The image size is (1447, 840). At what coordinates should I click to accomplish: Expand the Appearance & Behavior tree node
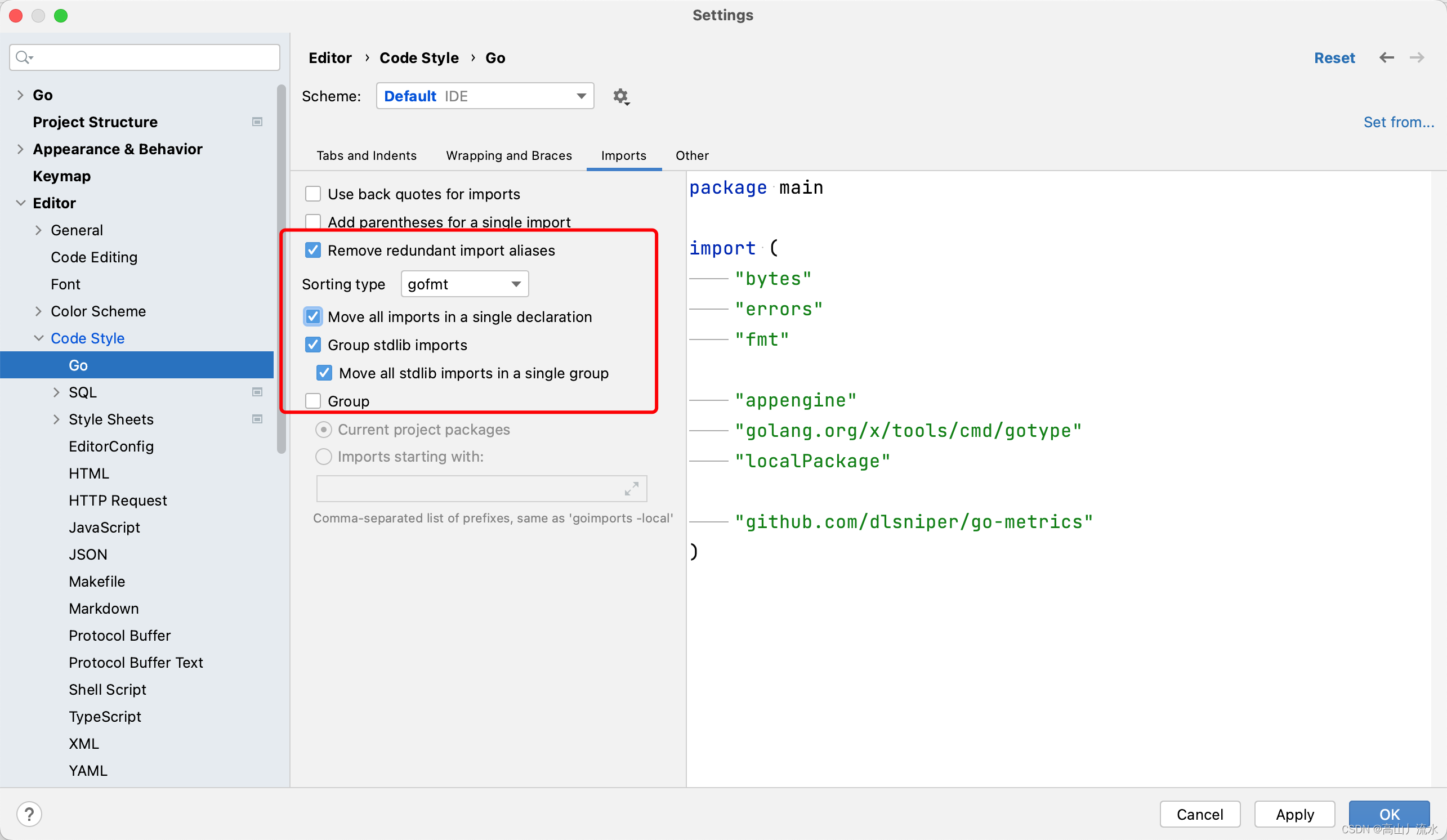[x=21, y=149]
